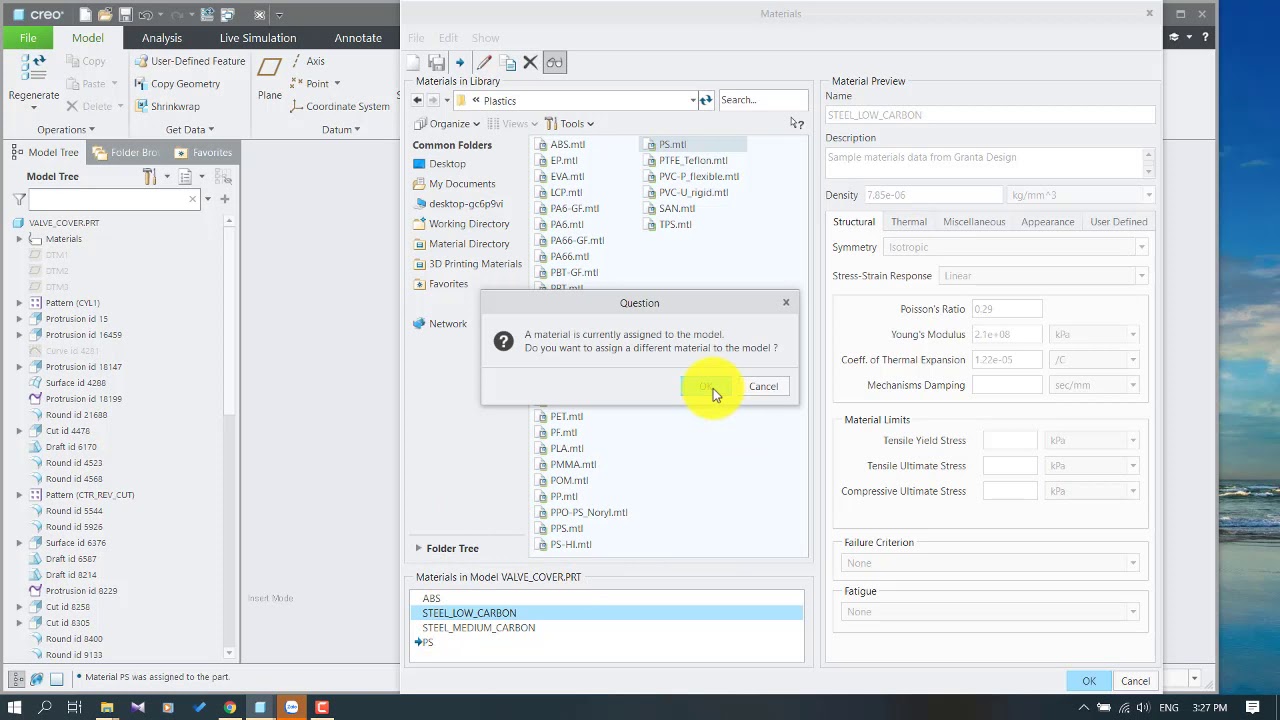Click the context help cursor icon
The image size is (1280, 720).
click(x=796, y=123)
